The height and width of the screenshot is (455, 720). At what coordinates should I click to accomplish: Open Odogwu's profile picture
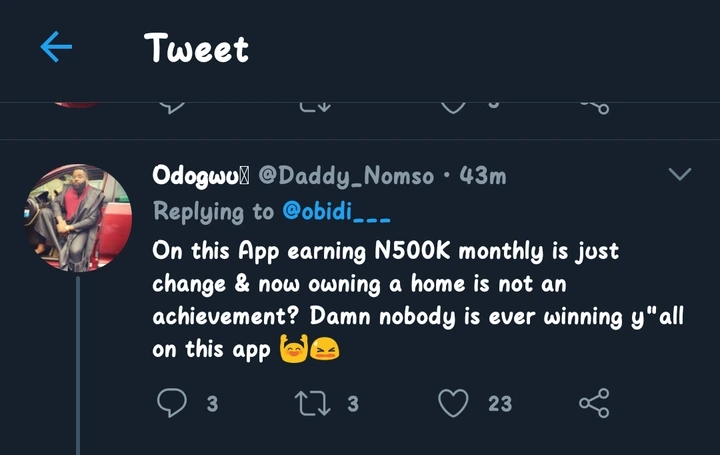77,219
